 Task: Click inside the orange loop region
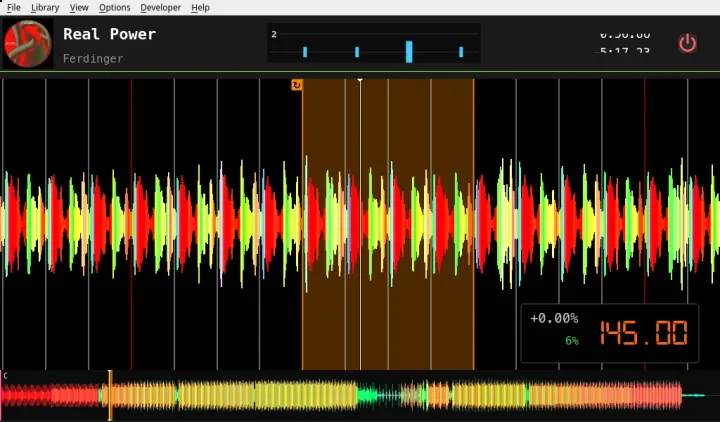[x=388, y=224]
